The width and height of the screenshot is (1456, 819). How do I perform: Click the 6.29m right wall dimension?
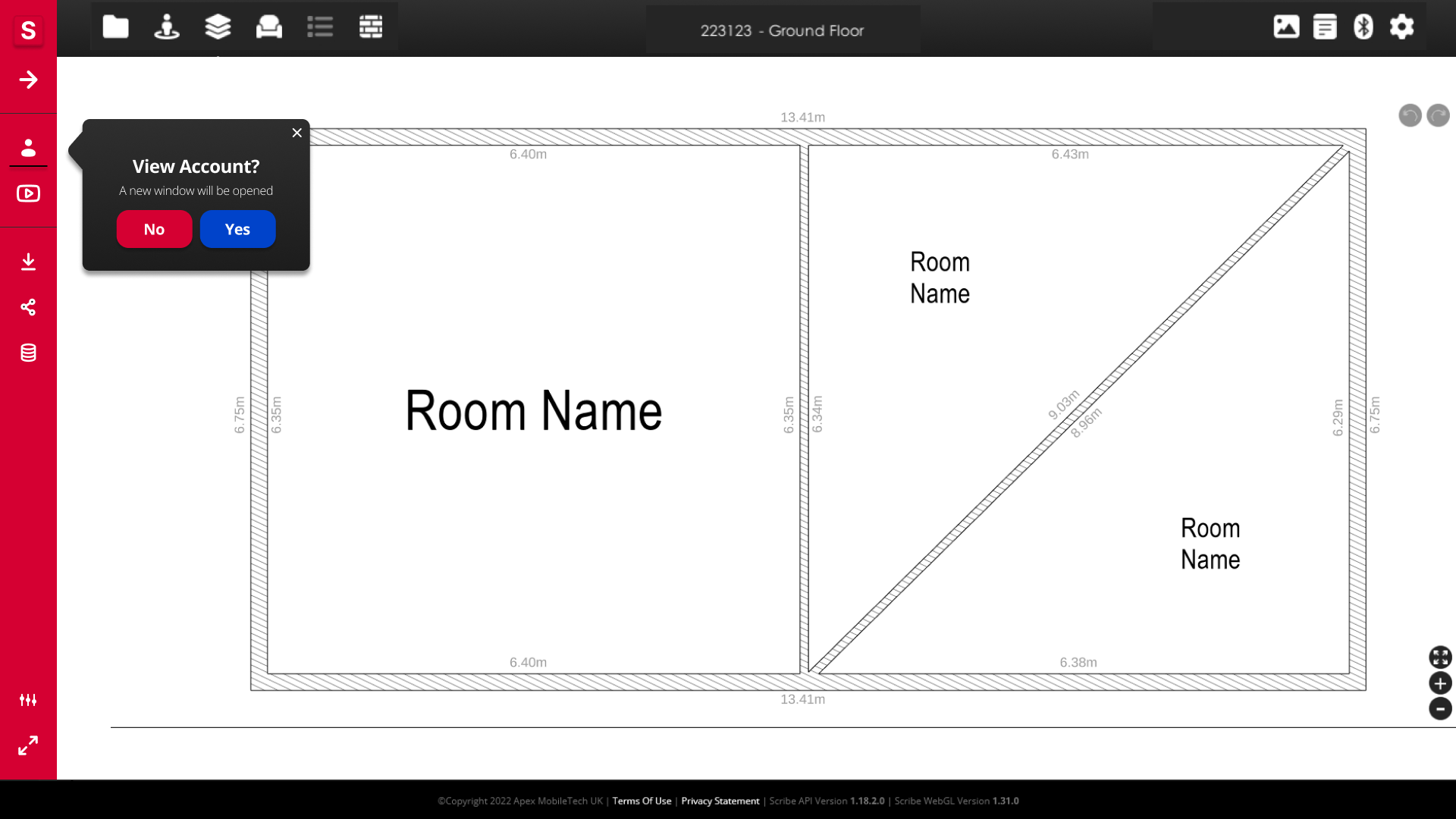click(1338, 418)
